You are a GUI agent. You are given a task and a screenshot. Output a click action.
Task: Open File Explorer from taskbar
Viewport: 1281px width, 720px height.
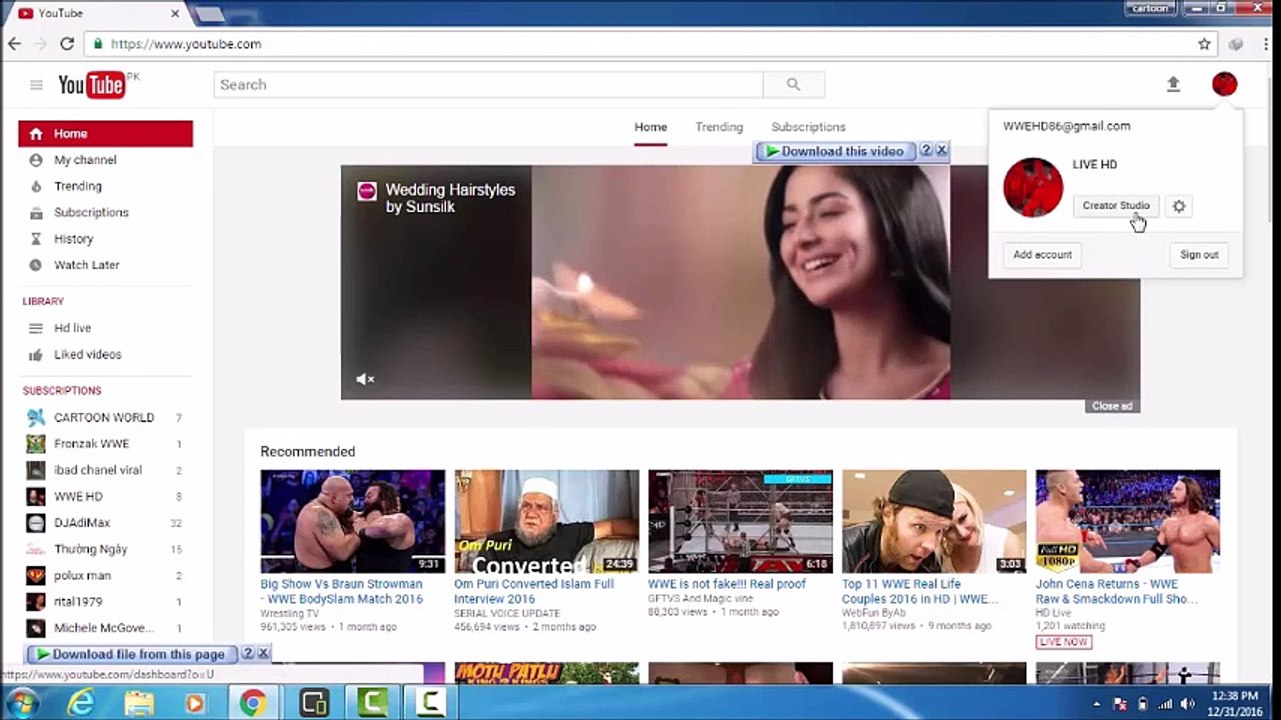(x=138, y=704)
